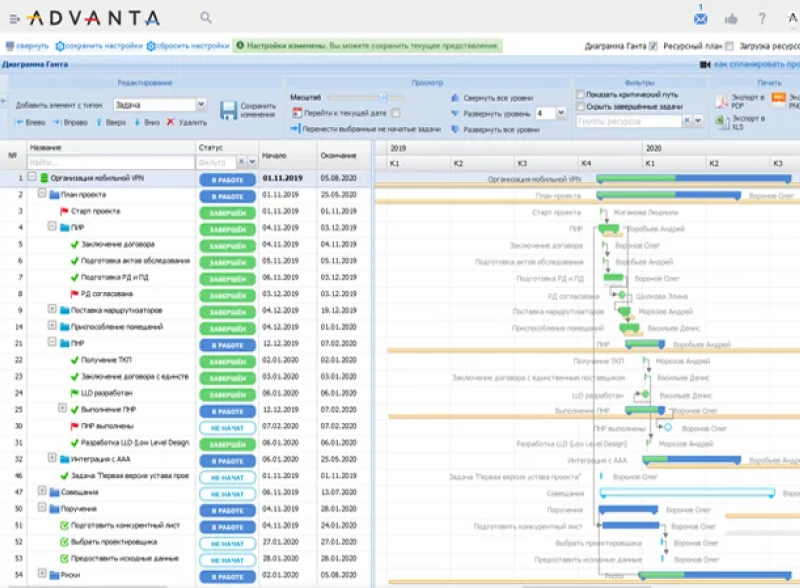Viewport: 800px width, 588px height.
Task: Enable Показать критический путь checkbox
Action: 581,94
